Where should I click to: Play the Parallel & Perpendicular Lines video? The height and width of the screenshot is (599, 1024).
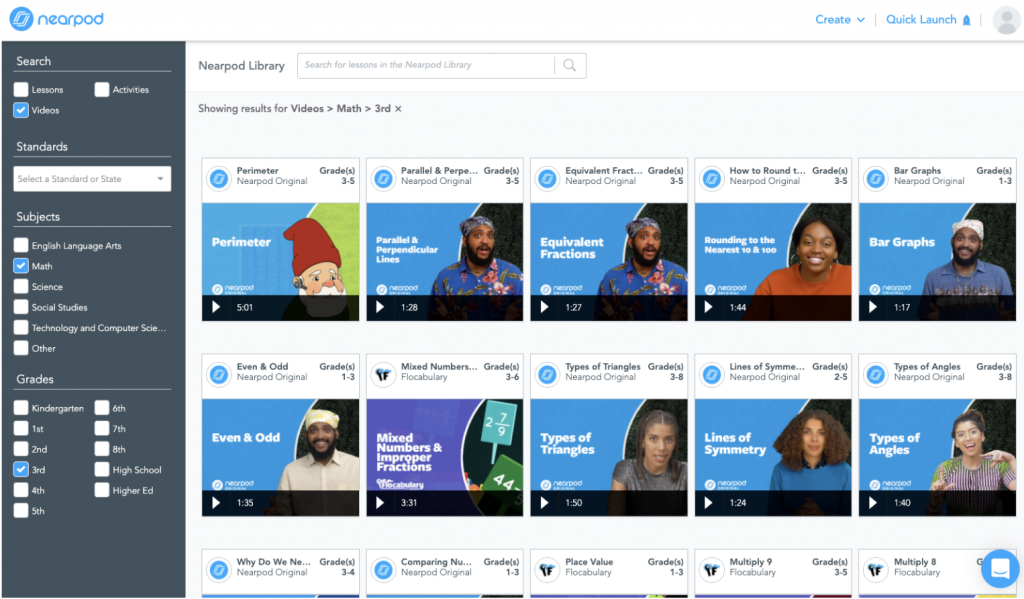coord(380,307)
